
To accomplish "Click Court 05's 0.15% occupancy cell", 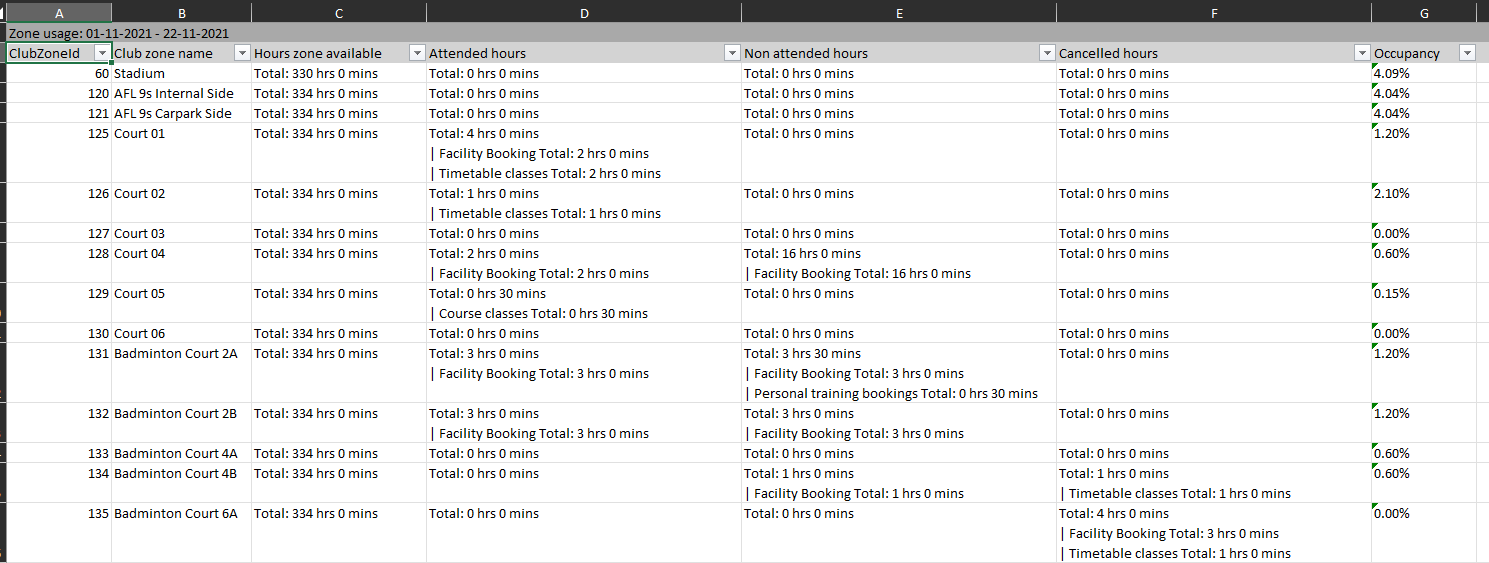I will (1423, 294).
